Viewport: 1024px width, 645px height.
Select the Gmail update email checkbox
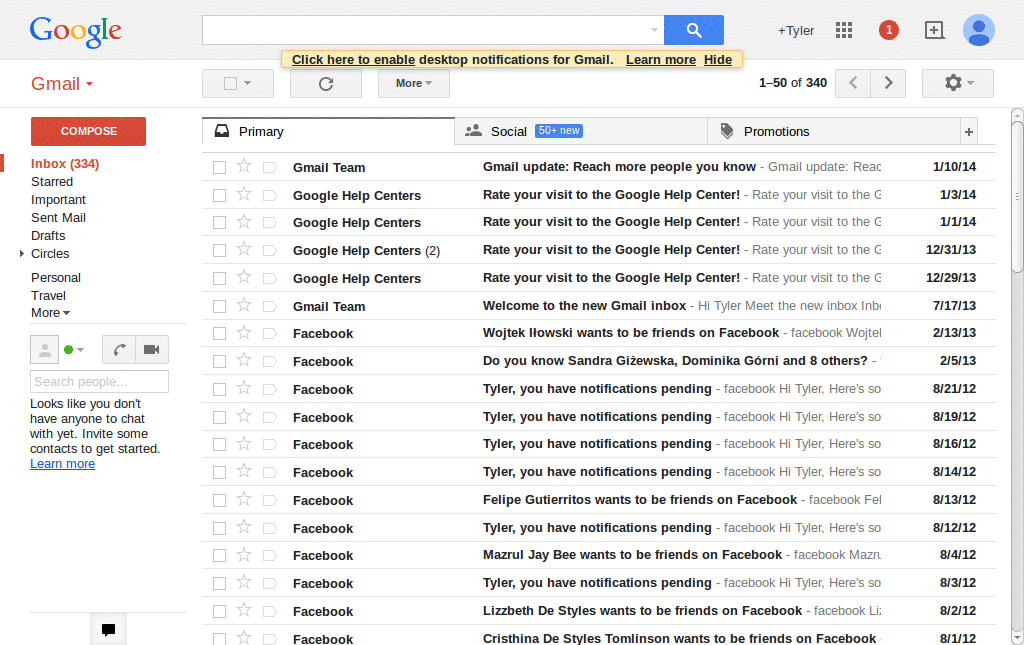(219, 168)
